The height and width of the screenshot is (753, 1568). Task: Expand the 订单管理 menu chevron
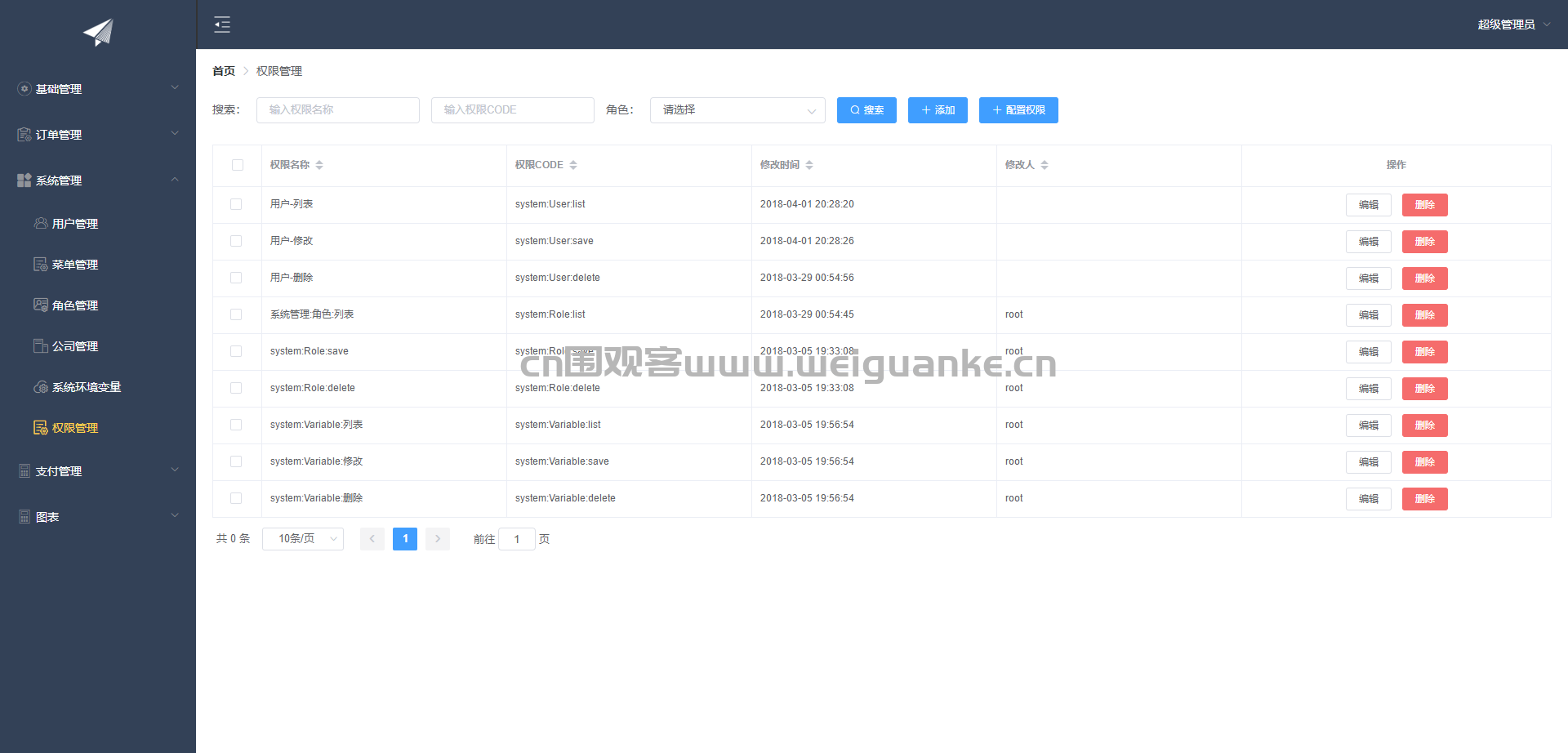pos(174,134)
